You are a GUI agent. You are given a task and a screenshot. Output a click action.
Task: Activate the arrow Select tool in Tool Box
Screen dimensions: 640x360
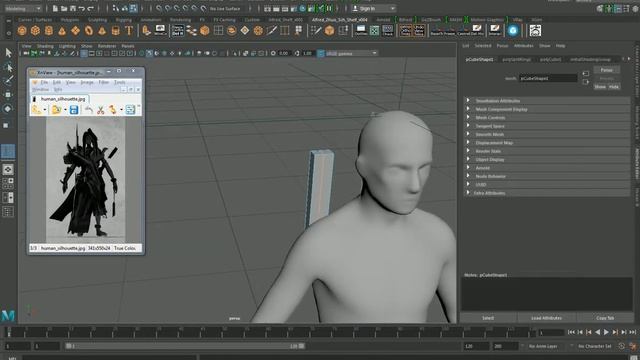click(8, 53)
